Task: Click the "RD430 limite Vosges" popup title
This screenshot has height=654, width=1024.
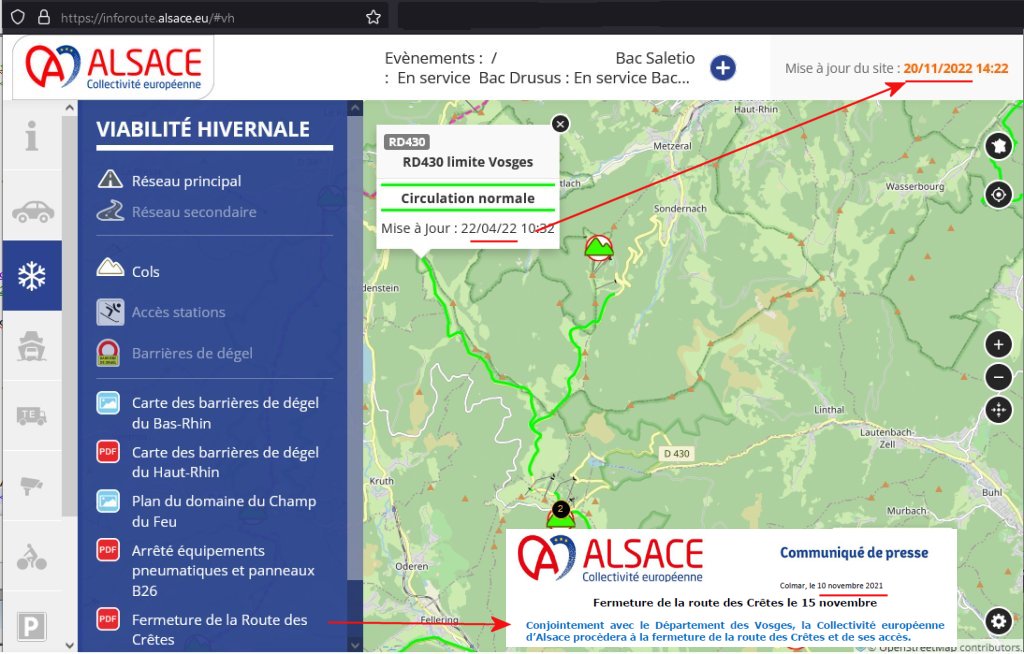Action: click(468, 162)
